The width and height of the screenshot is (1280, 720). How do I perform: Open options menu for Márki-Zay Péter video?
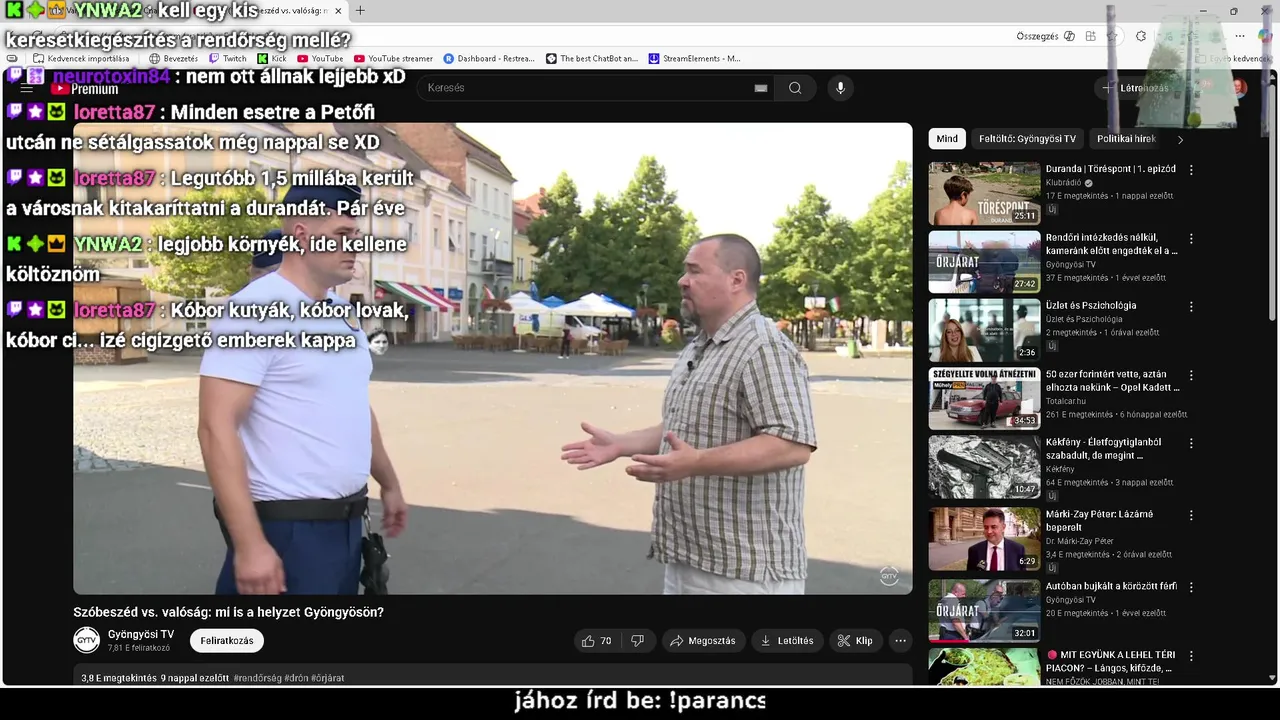point(1191,515)
